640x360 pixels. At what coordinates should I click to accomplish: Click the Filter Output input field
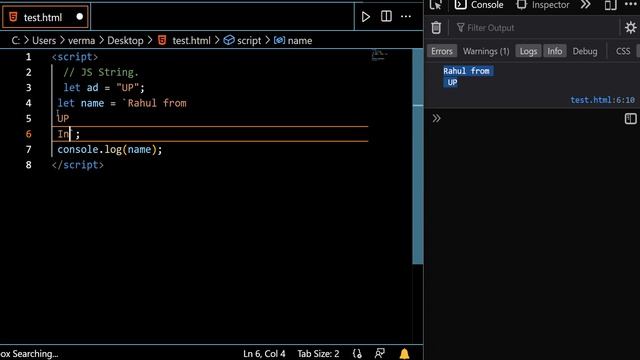[535, 28]
